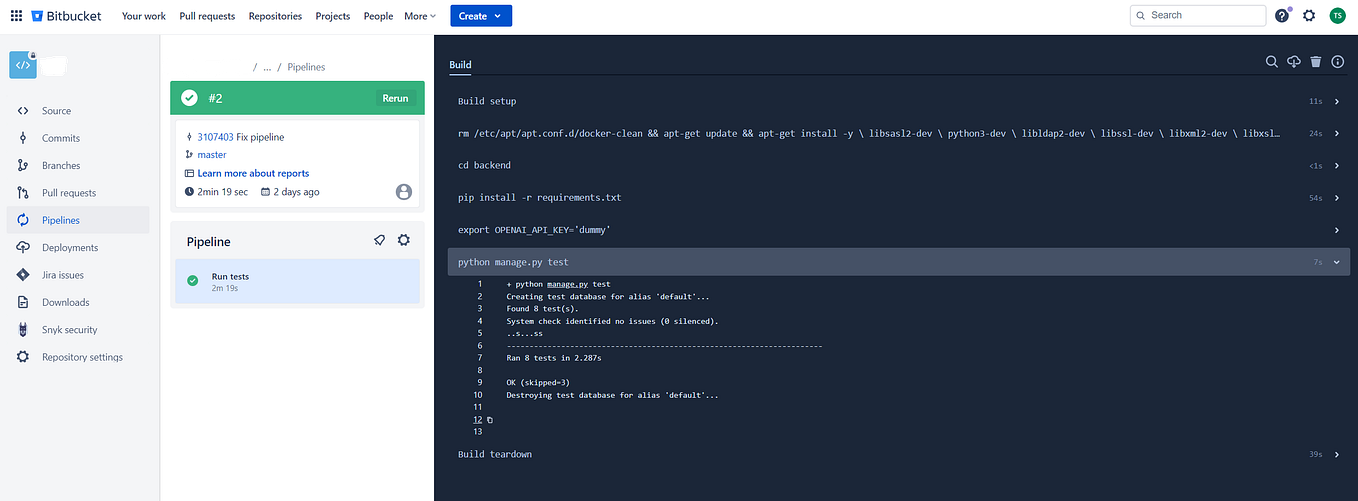This screenshot has height=501, width=1358.
Task: Click the Pipelines breadcrumb link
Action: pos(306,67)
